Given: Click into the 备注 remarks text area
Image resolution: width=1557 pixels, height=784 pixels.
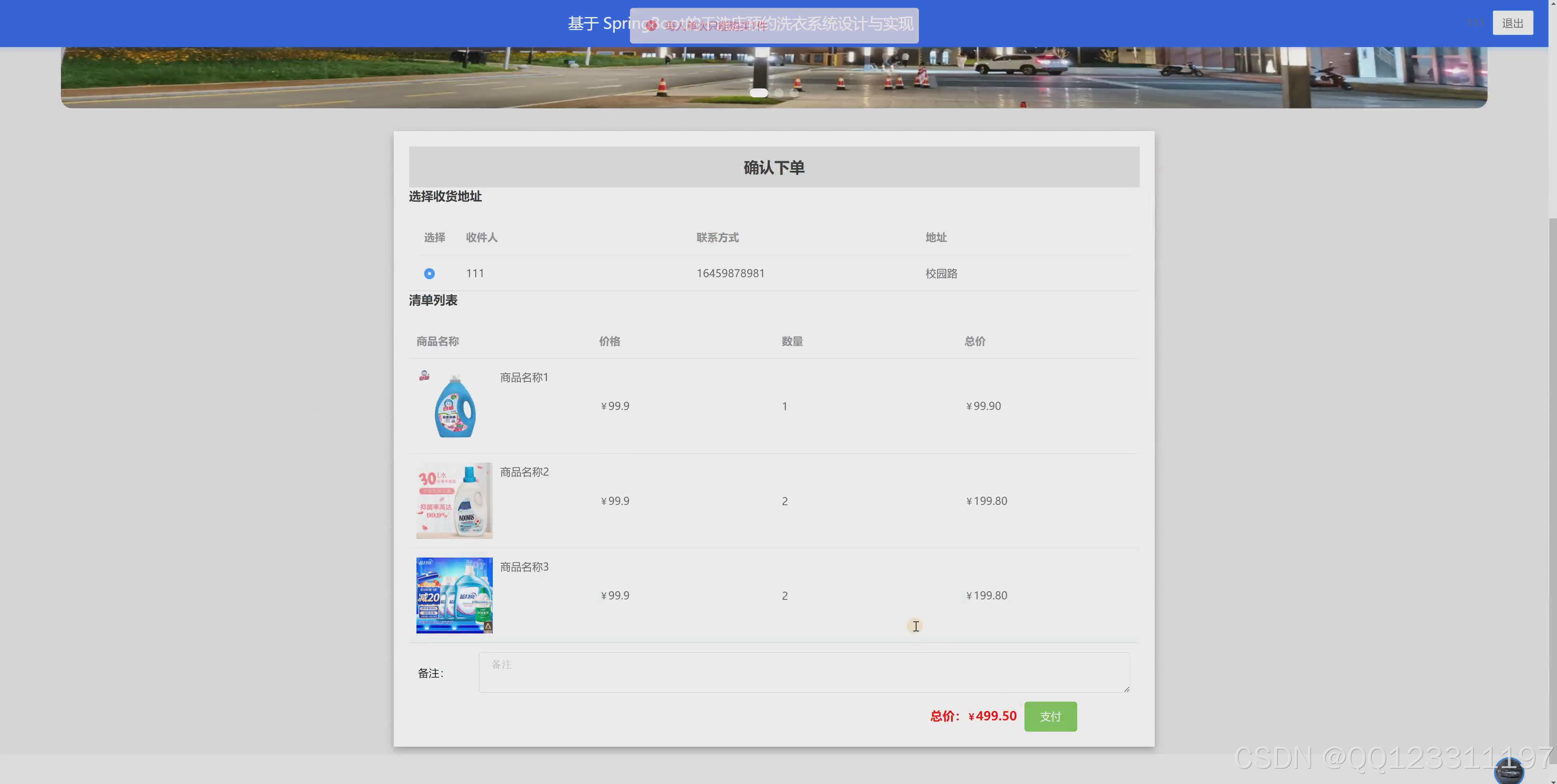Looking at the screenshot, I should [804, 672].
